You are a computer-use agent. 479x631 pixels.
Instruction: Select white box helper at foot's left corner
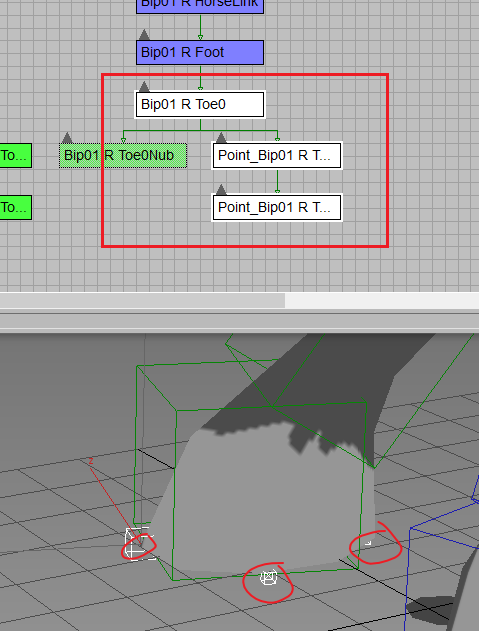click(138, 543)
